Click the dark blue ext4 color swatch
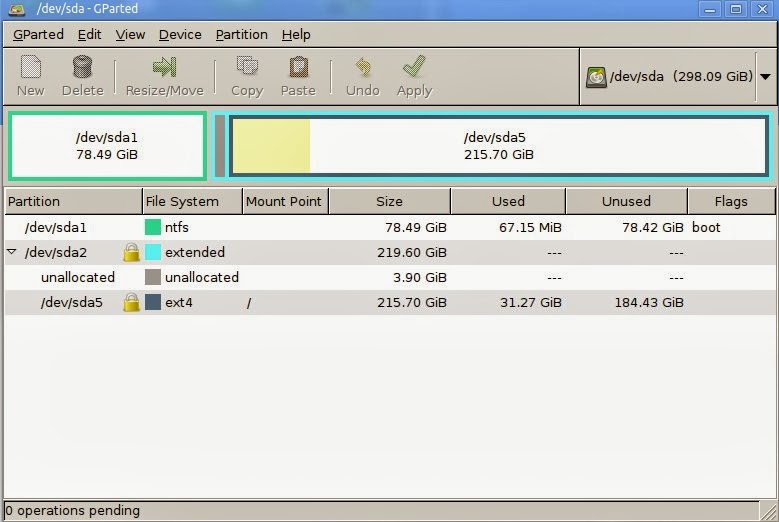The height and width of the screenshot is (522, 779). (x=153, y=301)
